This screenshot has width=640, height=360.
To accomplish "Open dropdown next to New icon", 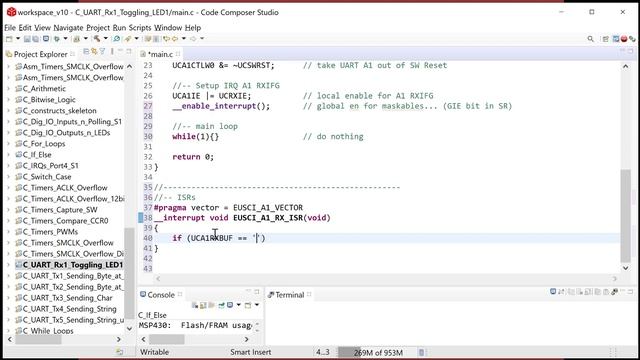I will pos(18,39).
